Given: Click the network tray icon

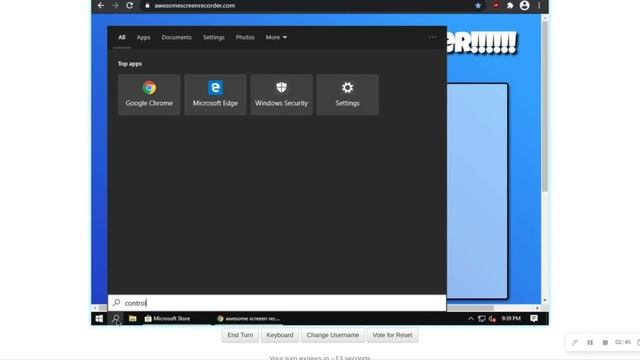Looking at the screenshot, I should pos(482,318).
